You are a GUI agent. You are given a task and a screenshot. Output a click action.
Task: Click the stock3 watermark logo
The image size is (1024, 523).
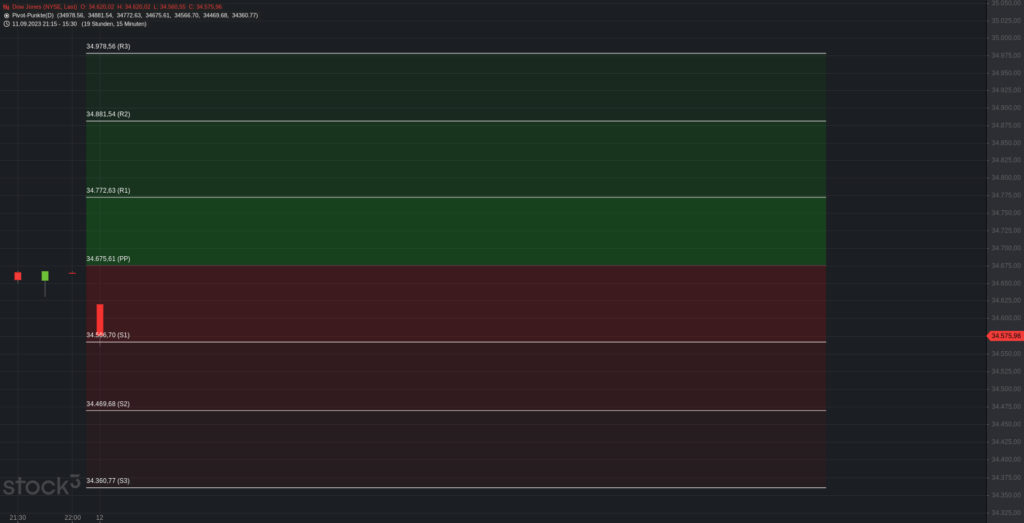(x=42, y=485)
